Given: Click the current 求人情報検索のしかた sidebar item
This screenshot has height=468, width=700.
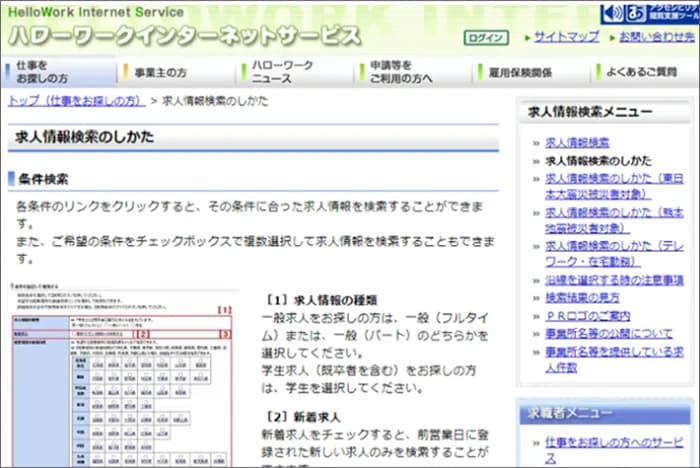Looking at the screenshot, I should pos(598,161).
